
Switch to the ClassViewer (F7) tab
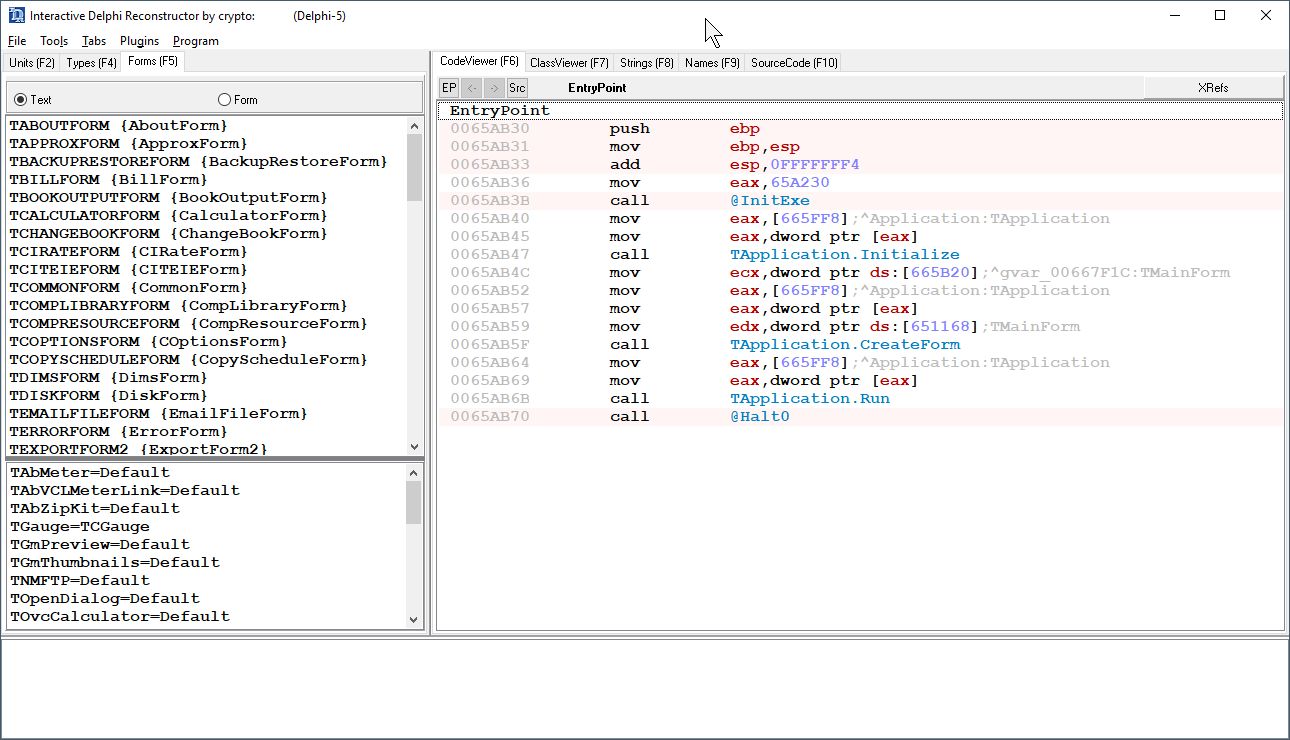point(568,62)
